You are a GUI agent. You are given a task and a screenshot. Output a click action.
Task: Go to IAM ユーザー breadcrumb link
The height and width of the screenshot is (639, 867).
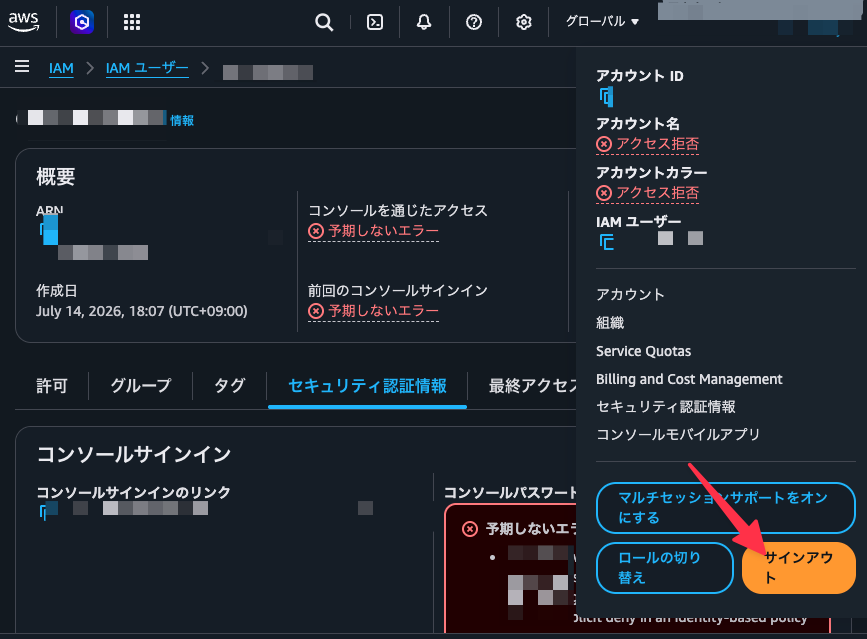[147, 68]
